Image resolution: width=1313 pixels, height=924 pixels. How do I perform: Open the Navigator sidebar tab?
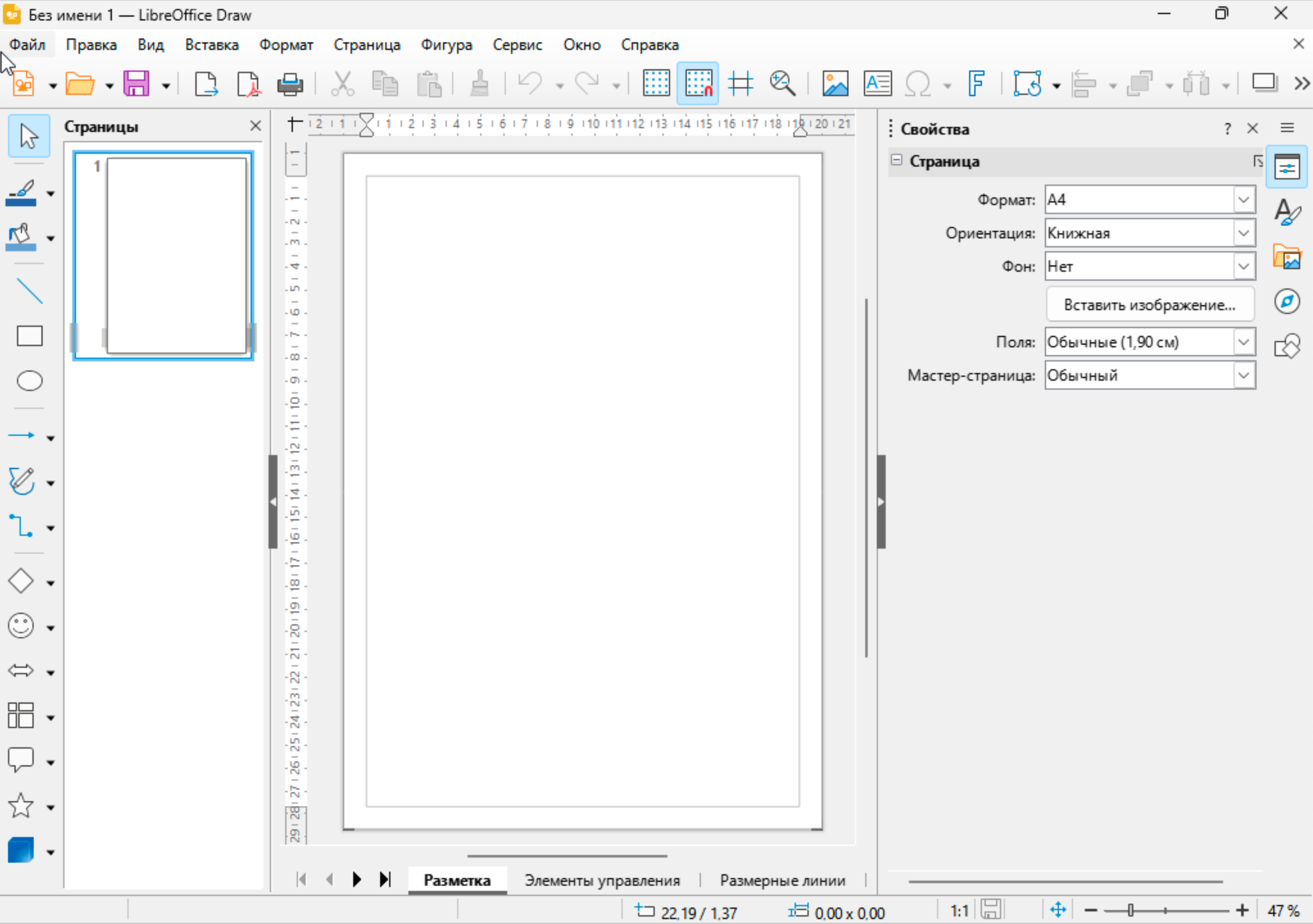[x=1287, y=301]
